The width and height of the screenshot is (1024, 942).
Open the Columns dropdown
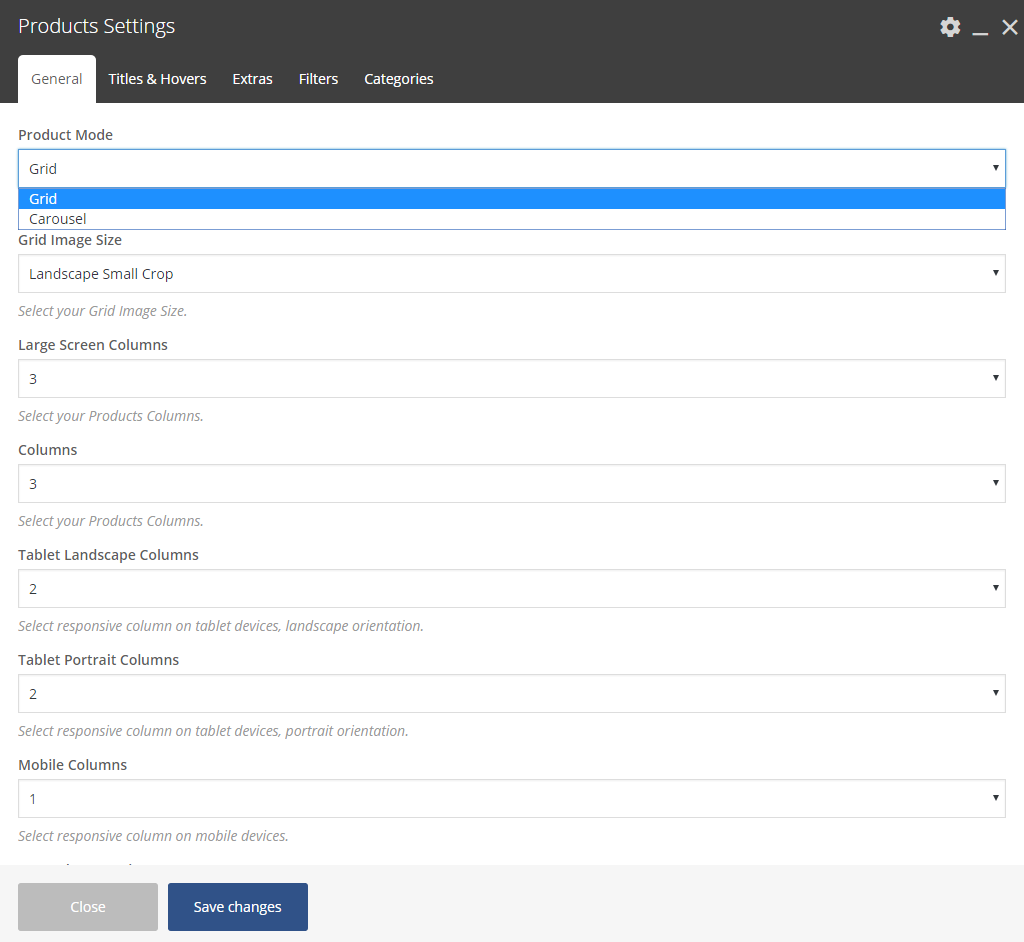pyautogui.click(x=512, y=484)
